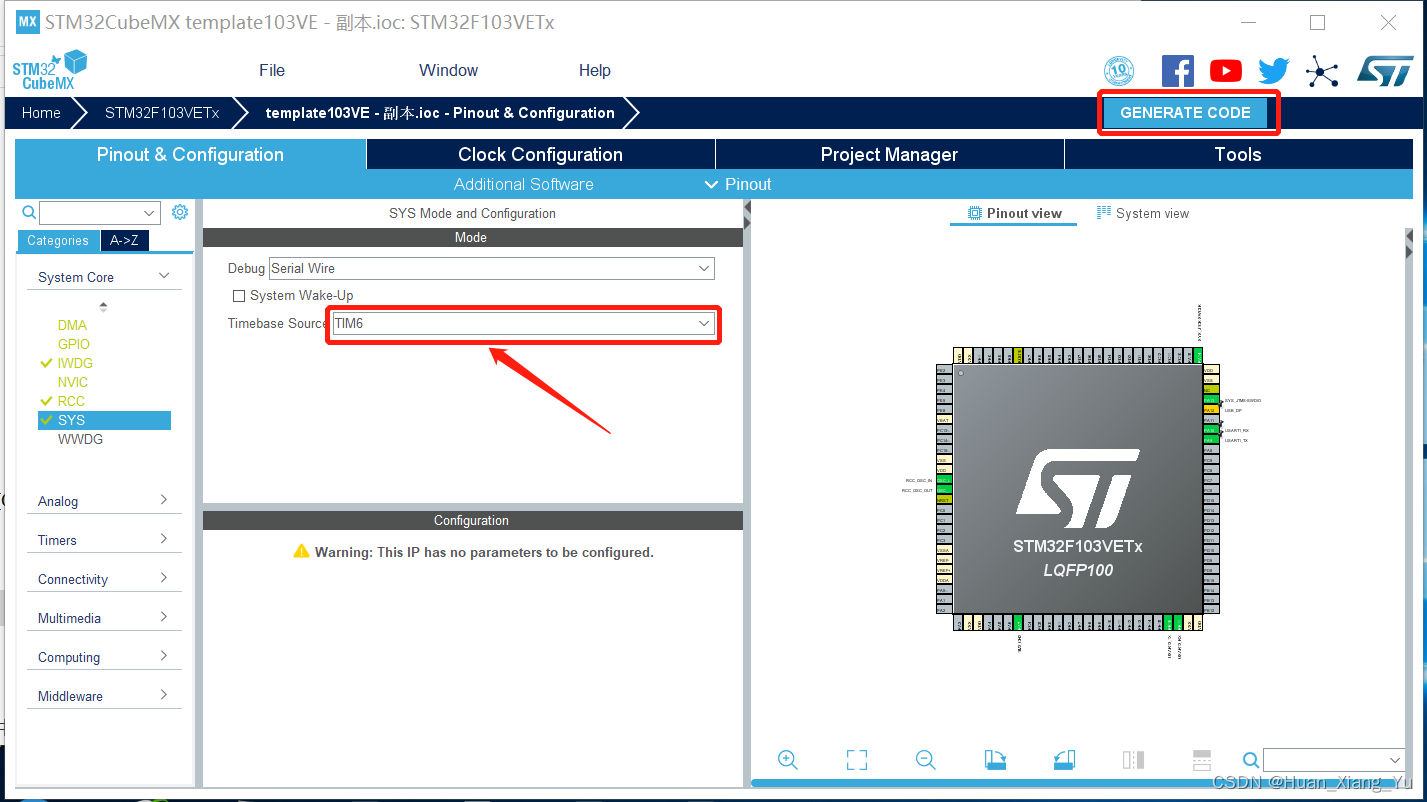This screenshot has width=1427, height=802.
Task: Click the GENERATE CODE button
Action: tap(1188, 112)
